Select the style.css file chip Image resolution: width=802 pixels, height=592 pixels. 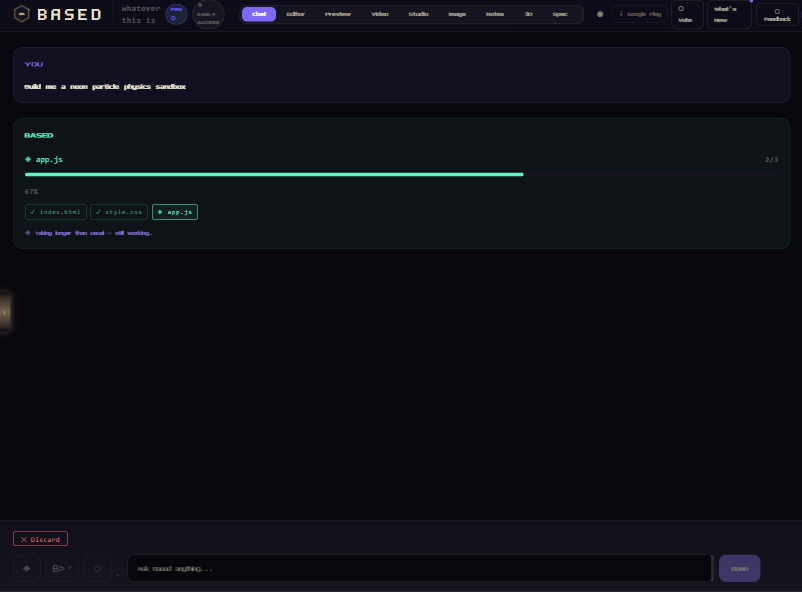tap(119, 212)
